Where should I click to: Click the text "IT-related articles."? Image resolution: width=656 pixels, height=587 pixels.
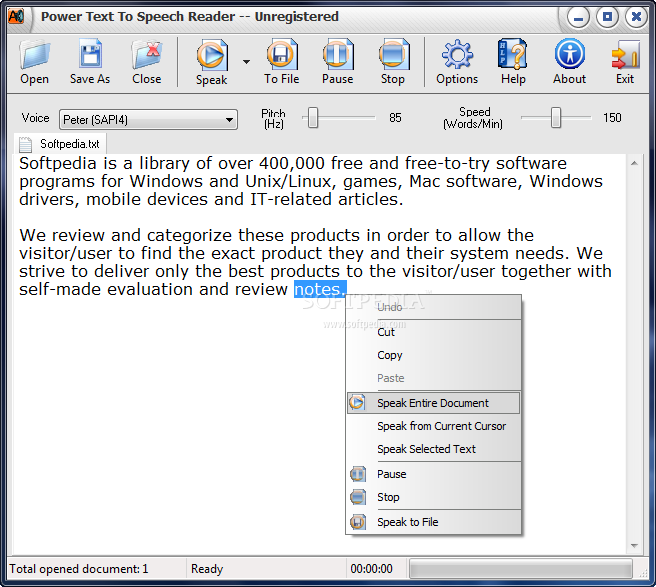(x=326, y=199)
